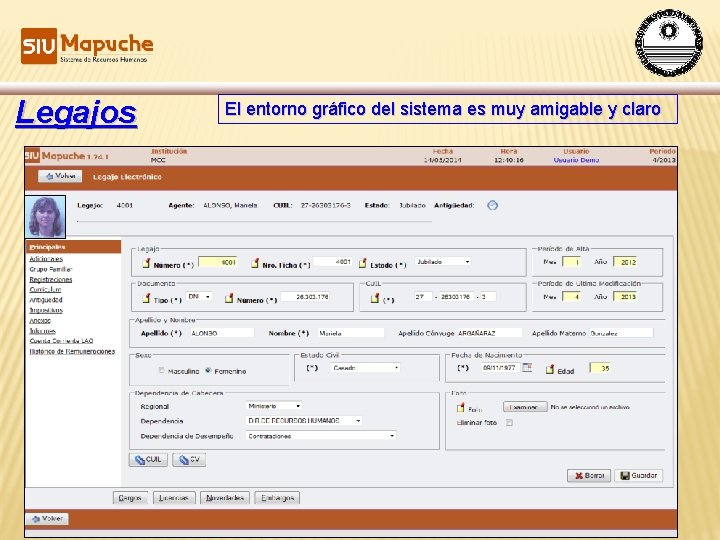Open the Novedades tab button
This screenshot has height=540, width=720.
click(225, 498)
